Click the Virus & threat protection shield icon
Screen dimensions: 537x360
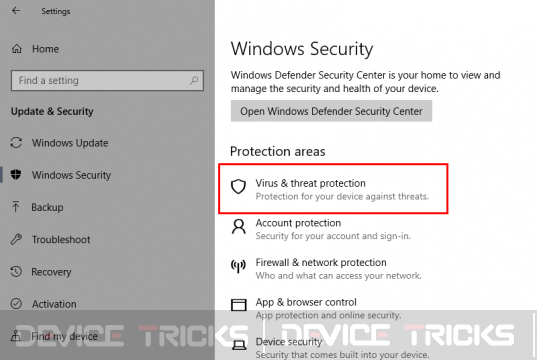pyautogui.click(x=238, y=187)
